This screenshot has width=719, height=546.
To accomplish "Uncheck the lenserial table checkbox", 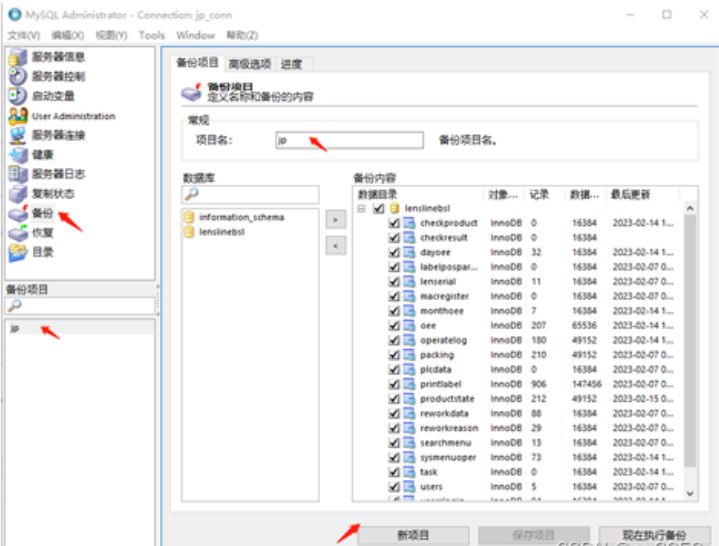I will click(x=394, y=282).
